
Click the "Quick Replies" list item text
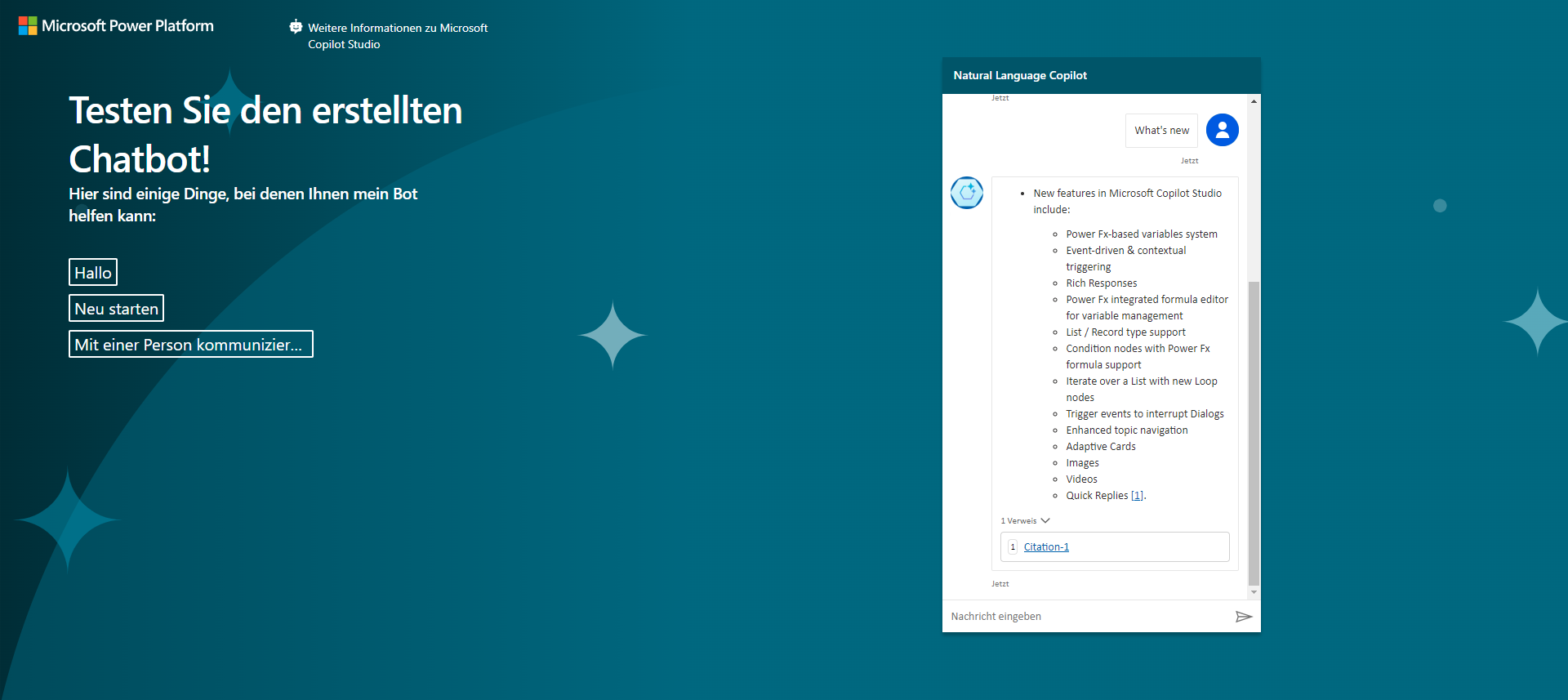pyautogui.click(x=1097, y=496)
